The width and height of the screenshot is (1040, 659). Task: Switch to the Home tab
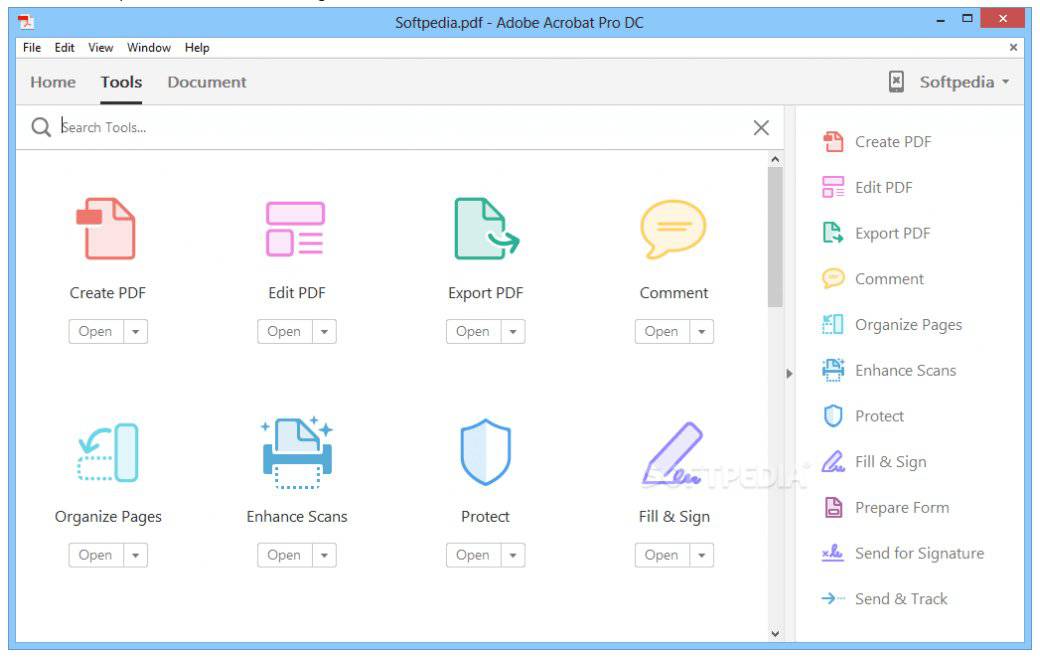[x=52, y=82]
